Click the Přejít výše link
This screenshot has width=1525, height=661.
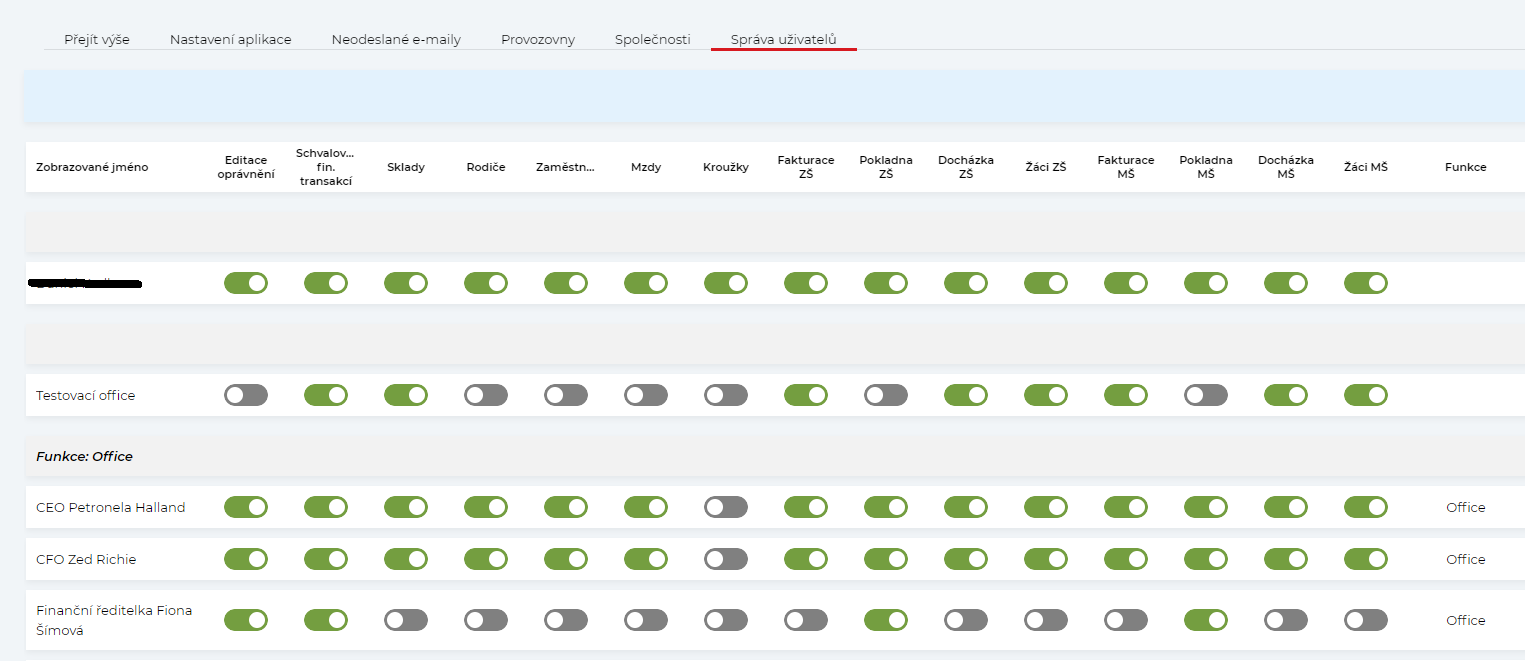(97, 40)
